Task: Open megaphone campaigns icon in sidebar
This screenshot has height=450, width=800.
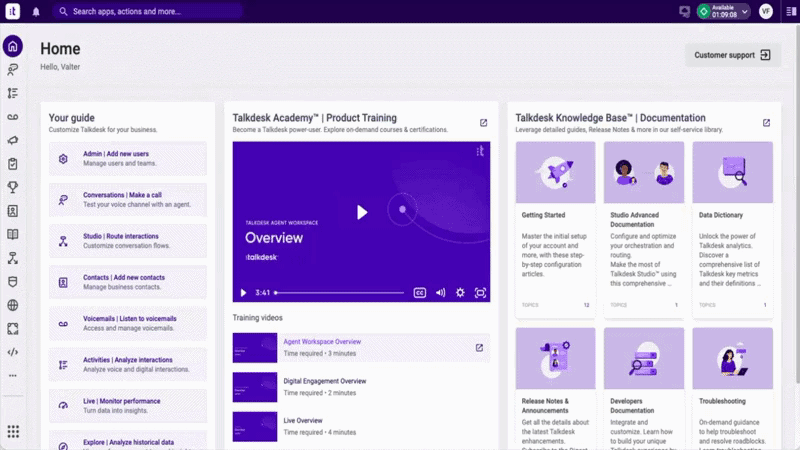Action: (13, 140)
